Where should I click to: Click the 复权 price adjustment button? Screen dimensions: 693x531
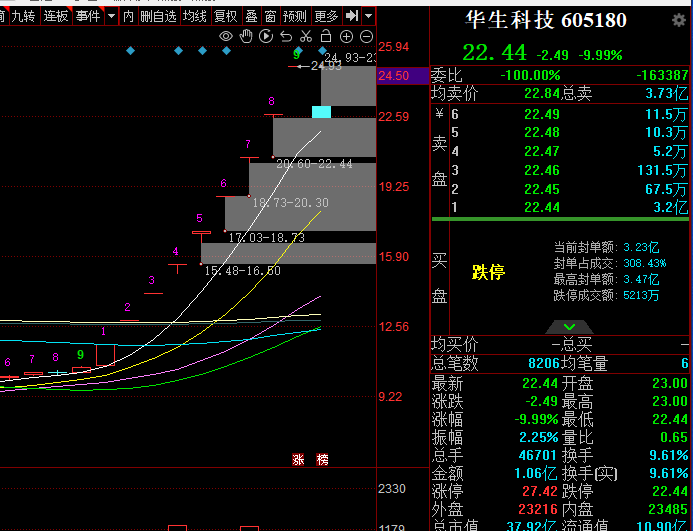point(226,16)
